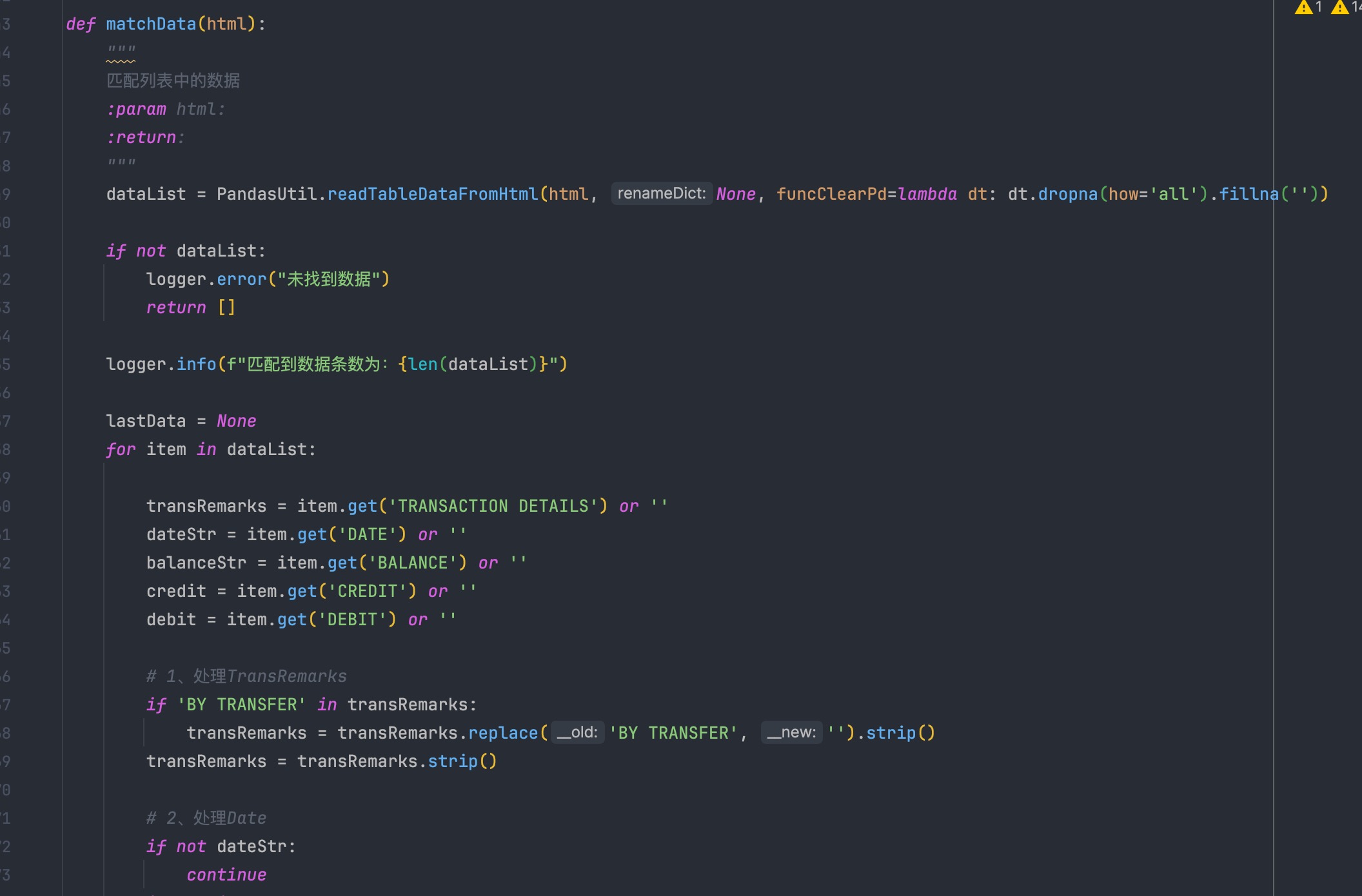Click the 'DATE' string literal

[x=368, y=534]
